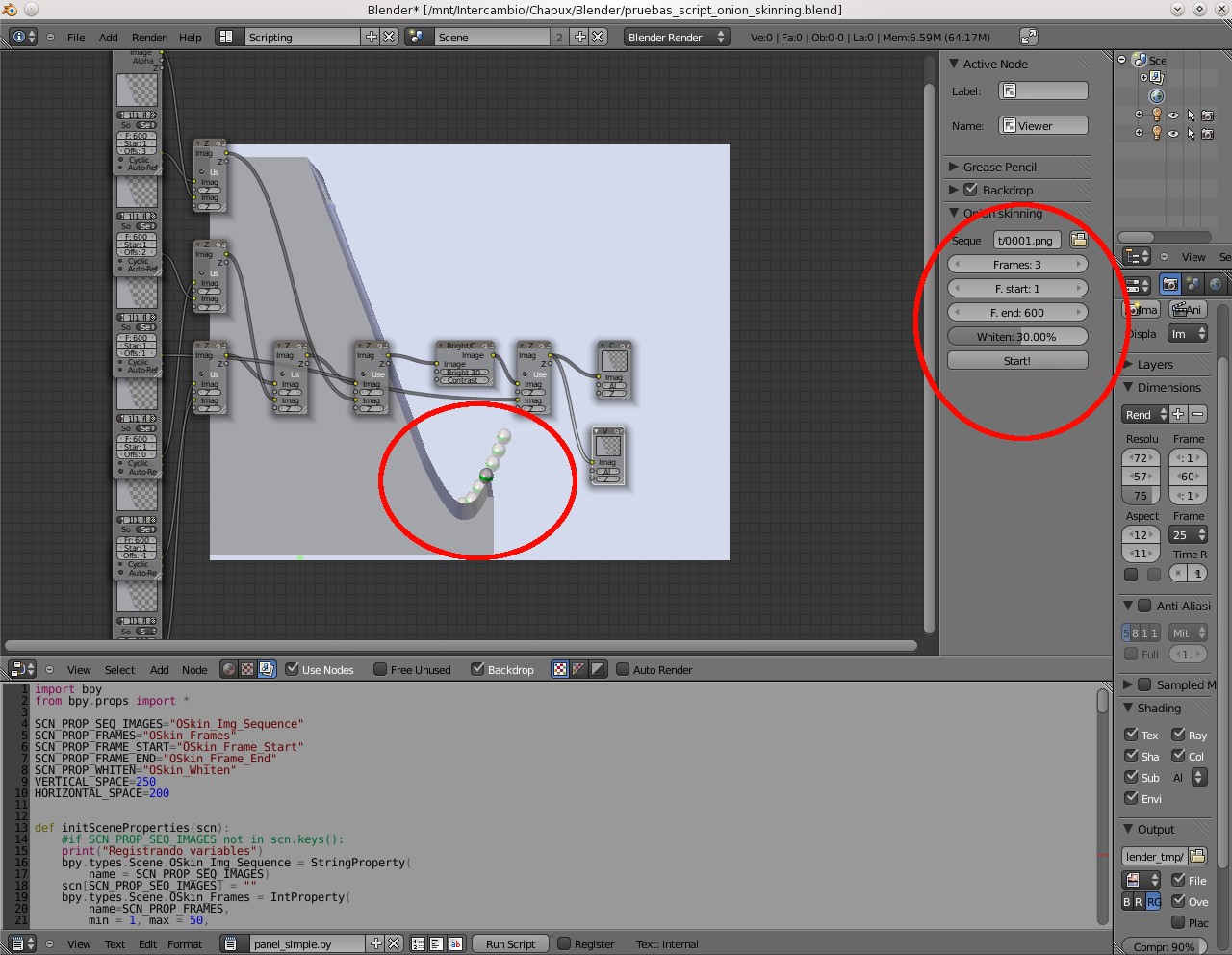Open the Render menu
1232x955 pixels.
(x=148, y=38)
